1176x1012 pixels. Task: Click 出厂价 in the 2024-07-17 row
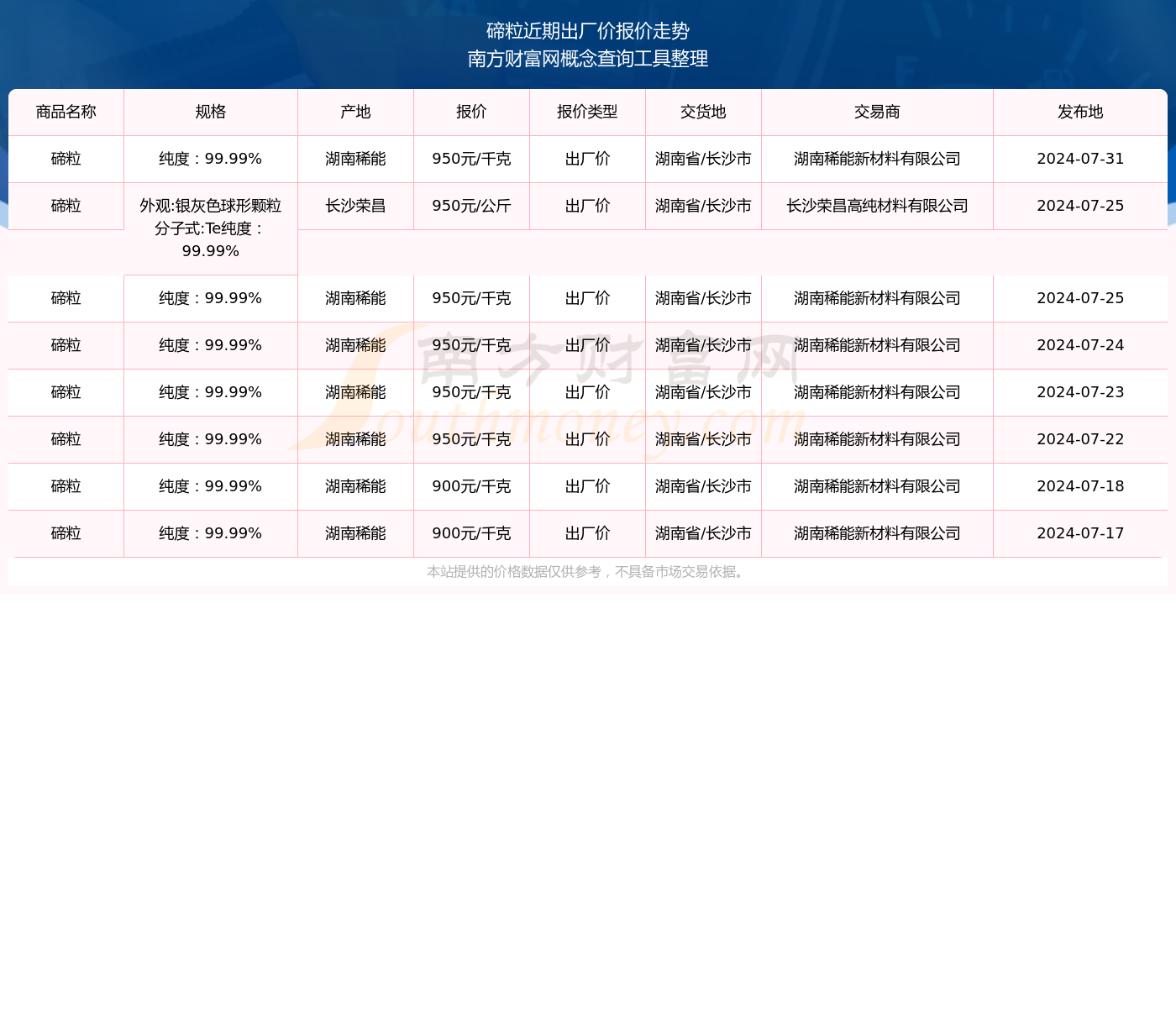(x=588, y=533)
